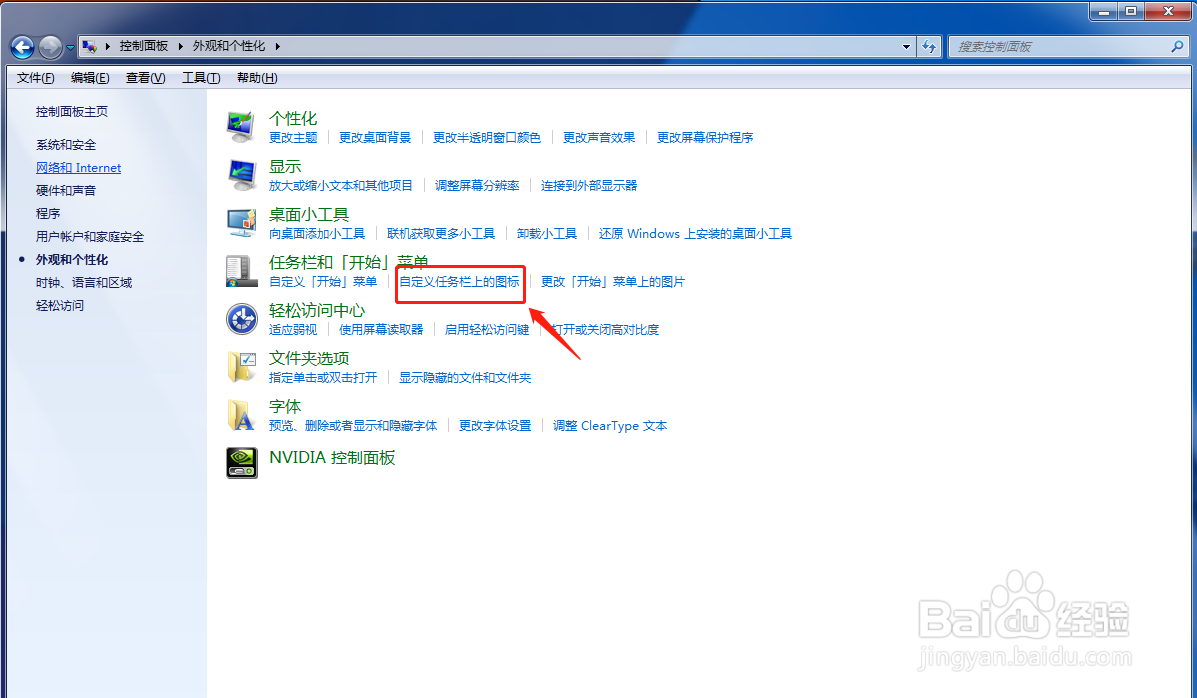Expand the back button history chevron
Screen dimensions: 1197x698
[68, 46]
